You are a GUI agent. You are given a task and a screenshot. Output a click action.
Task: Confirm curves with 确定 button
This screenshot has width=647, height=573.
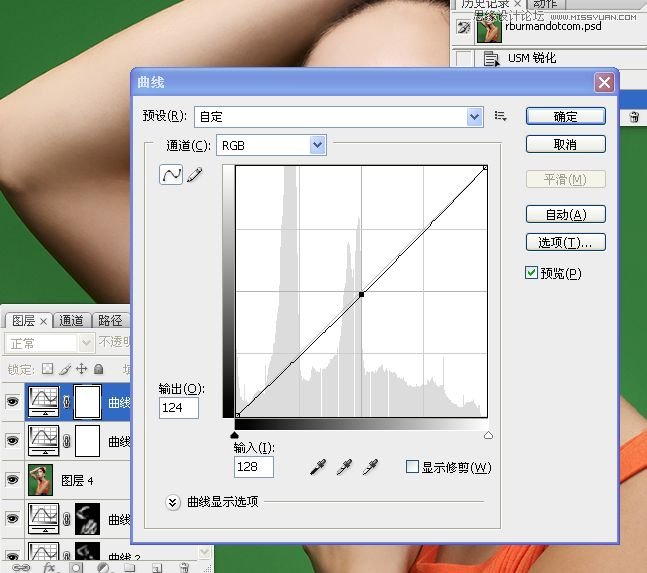click(566, 116)
